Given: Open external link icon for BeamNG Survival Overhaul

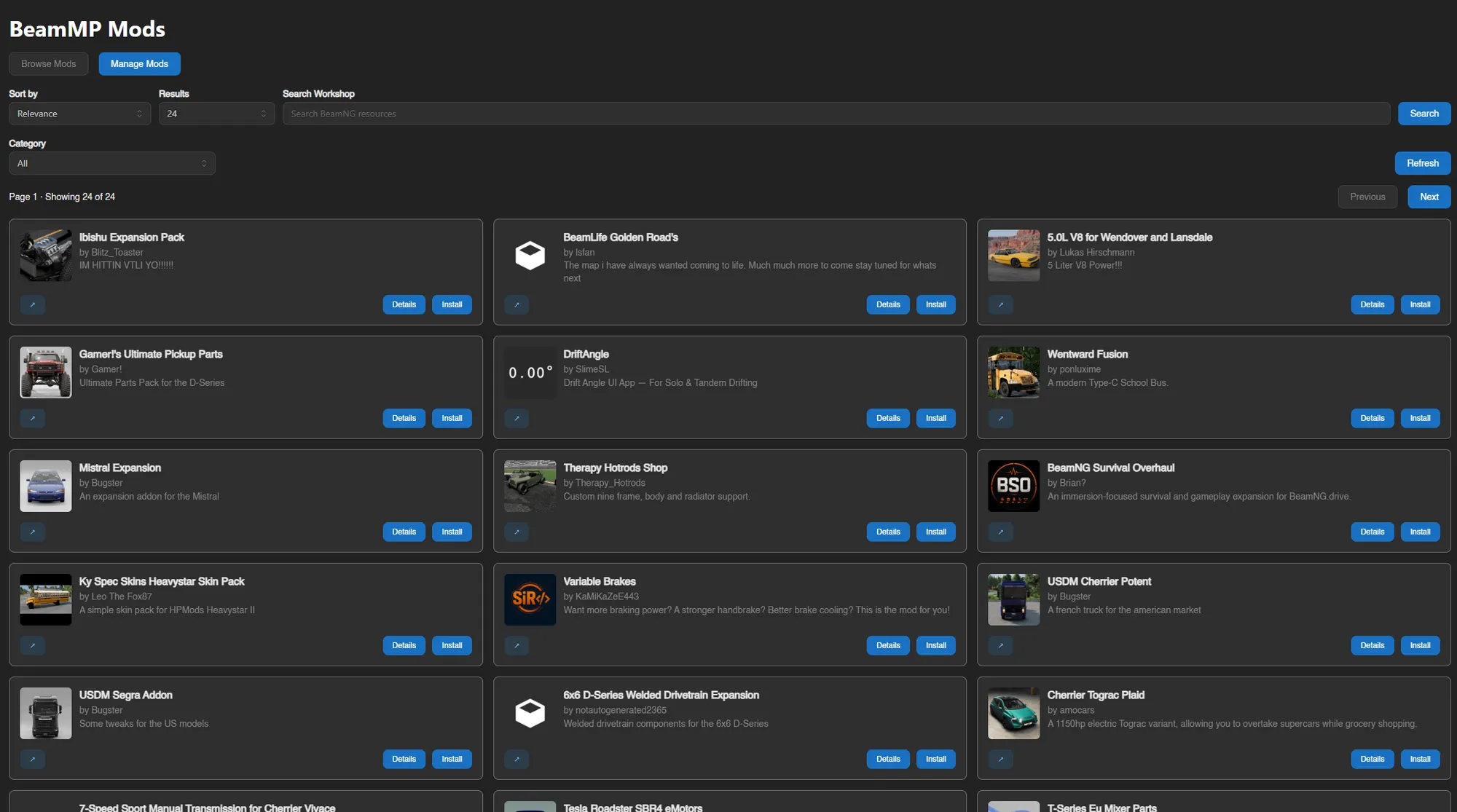Looking at the screenshot, I should [x=1000, y=532].
